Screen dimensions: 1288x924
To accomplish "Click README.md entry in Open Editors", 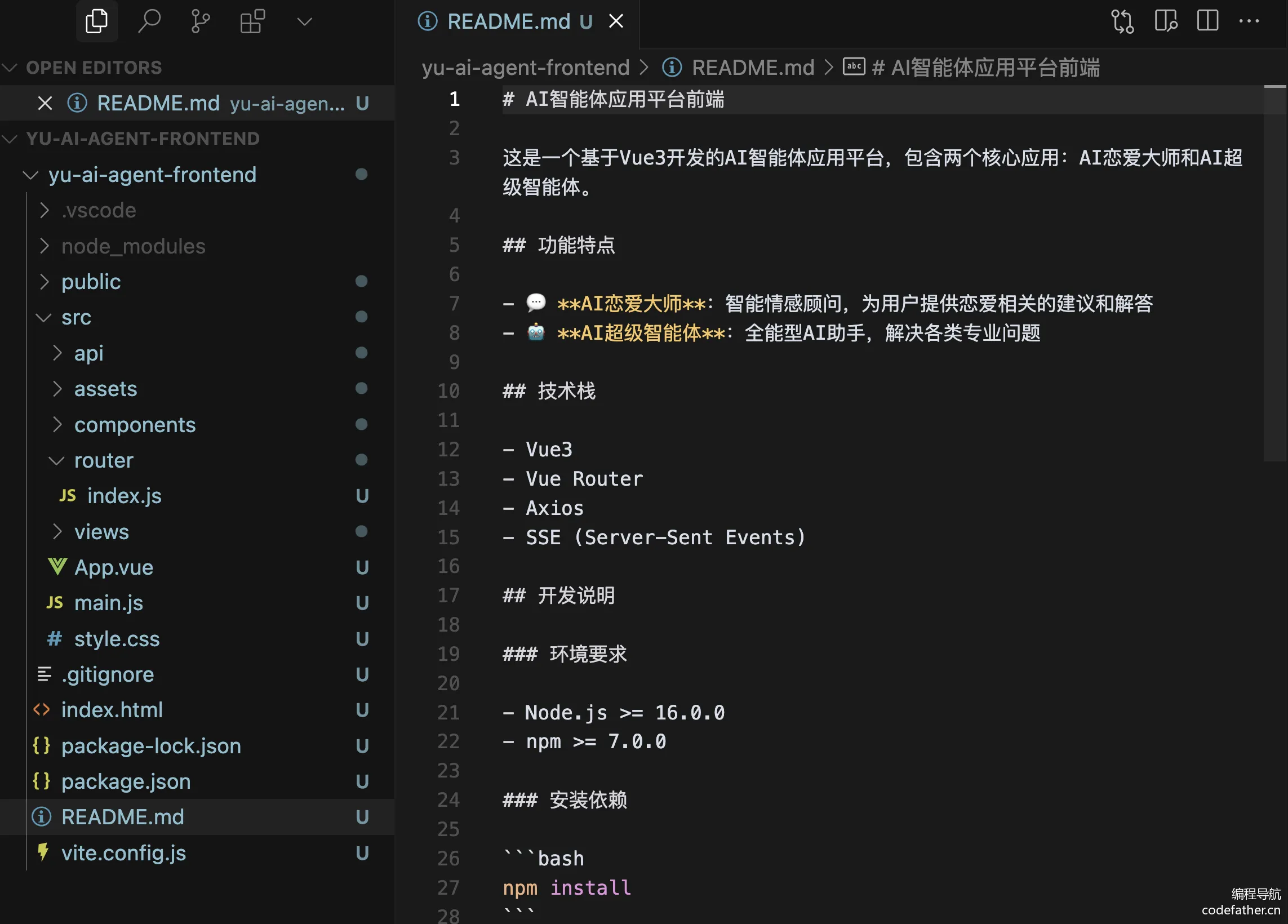I will click(197, 103).
